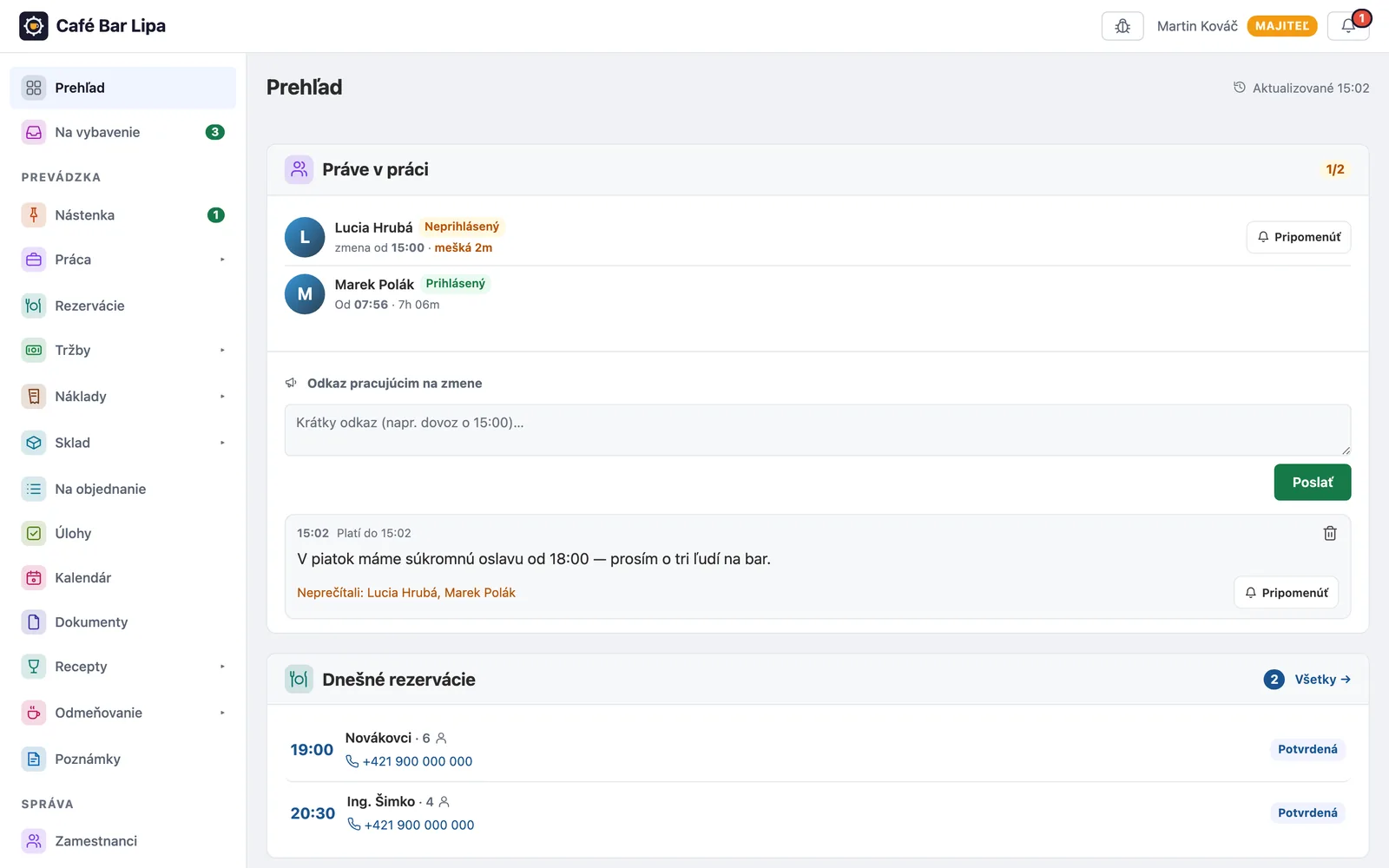1389x868 pixels.
Task: Click the Prihlásený status badge
Action: pos(456,284)
